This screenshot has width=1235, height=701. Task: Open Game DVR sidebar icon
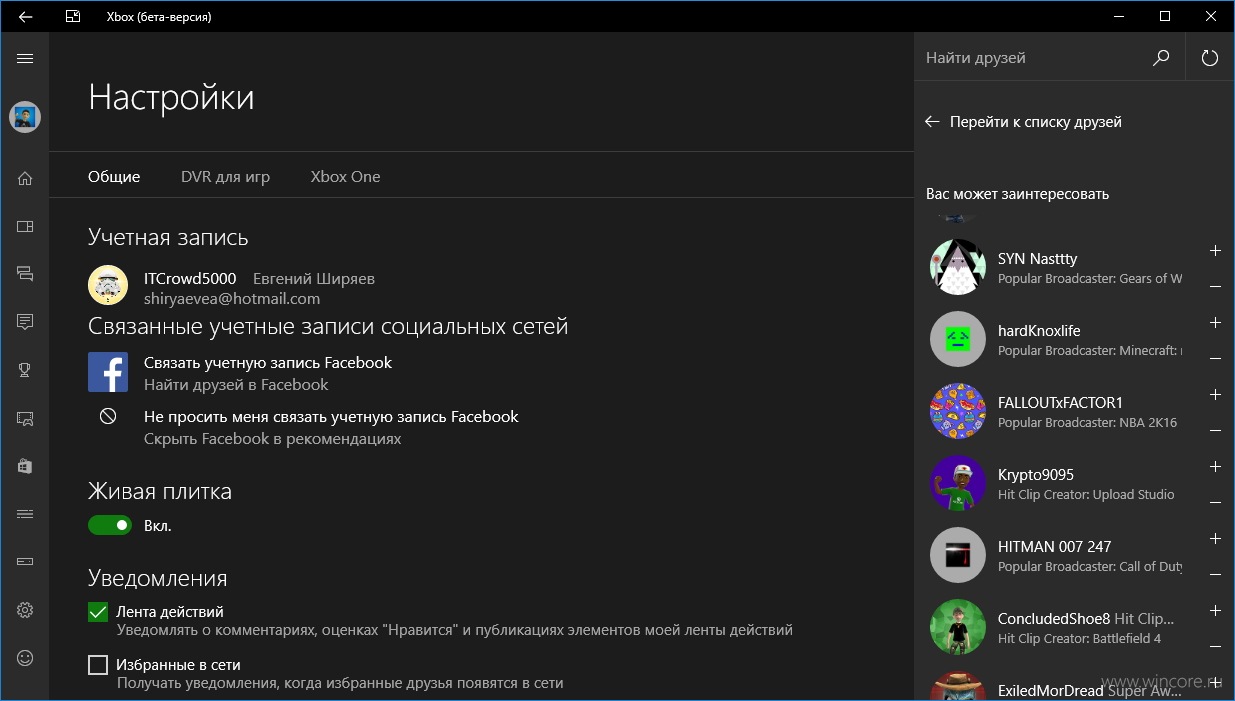coord(25,418)
